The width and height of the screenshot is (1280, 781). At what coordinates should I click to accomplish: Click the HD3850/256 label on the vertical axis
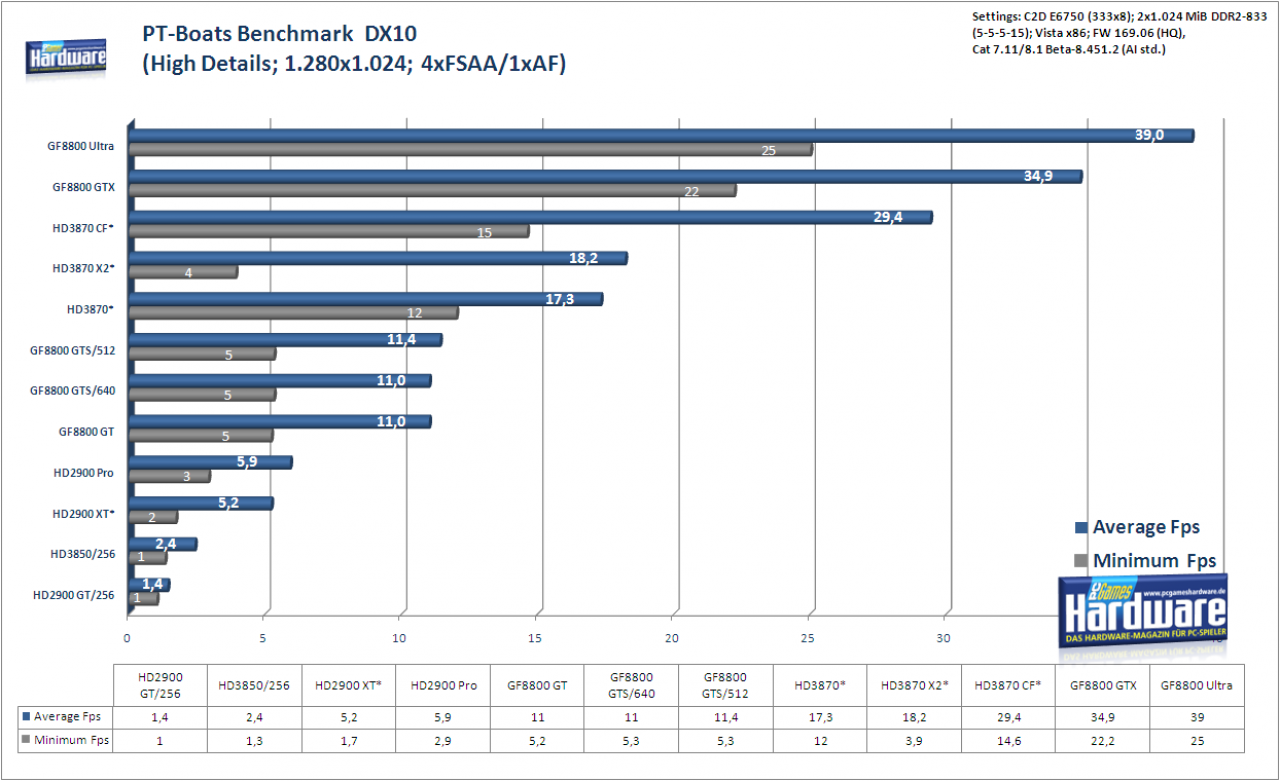pyautogui.click(x=83, y=553)
